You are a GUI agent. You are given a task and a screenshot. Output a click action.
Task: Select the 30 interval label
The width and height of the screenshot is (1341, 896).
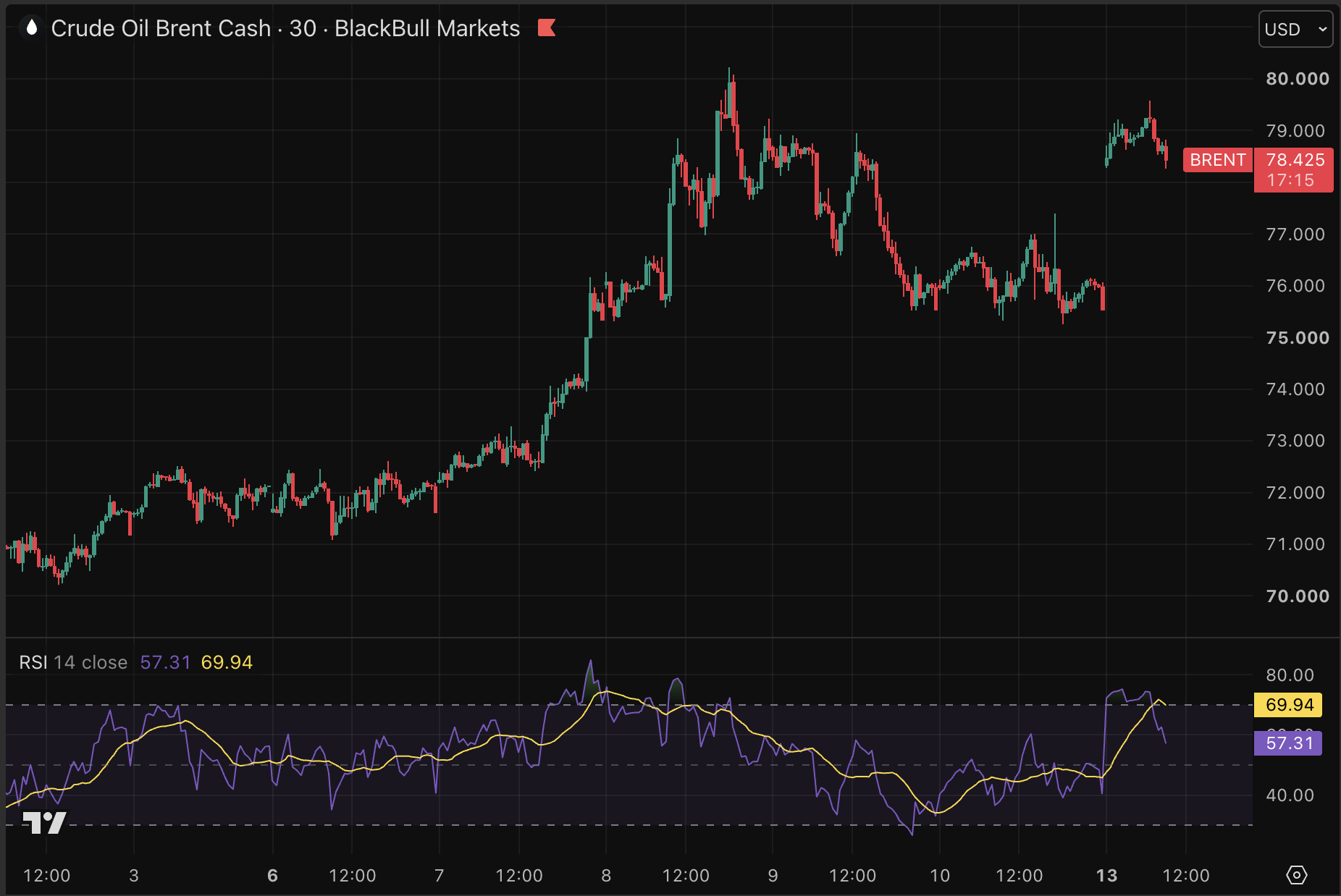(x=303, y=28)
